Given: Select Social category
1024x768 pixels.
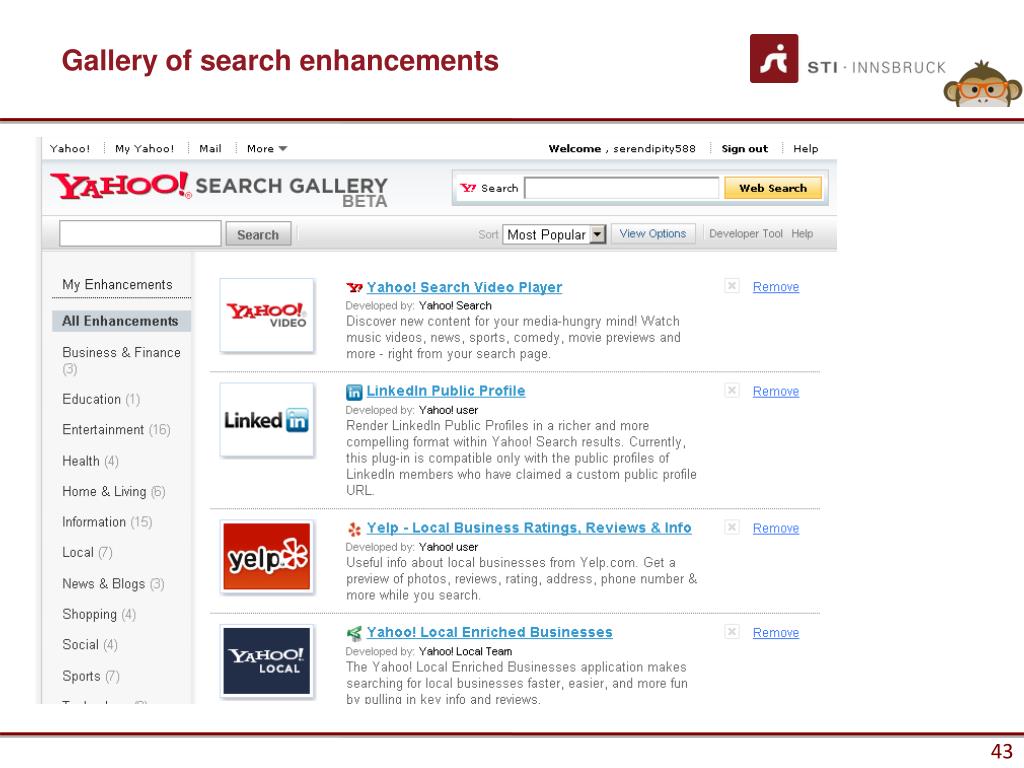Looking at the screenshot, I should click(89, 645).
